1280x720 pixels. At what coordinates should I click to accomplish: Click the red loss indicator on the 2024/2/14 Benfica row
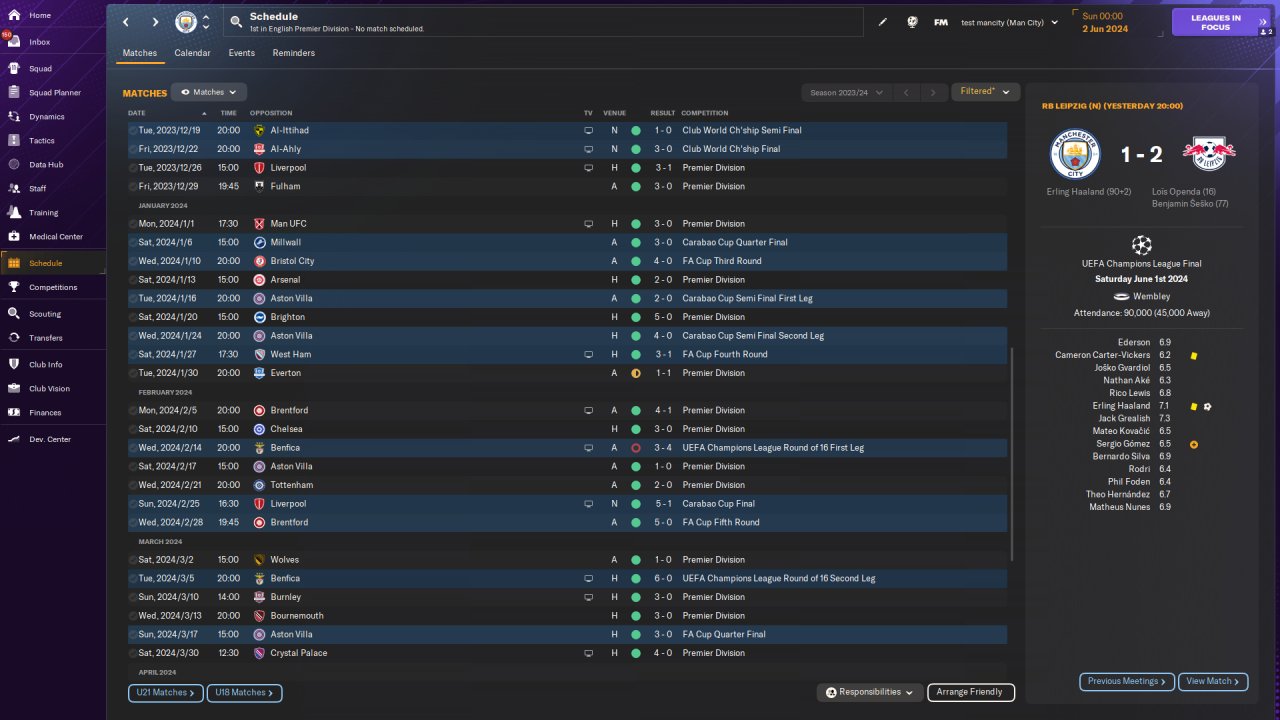635,448
